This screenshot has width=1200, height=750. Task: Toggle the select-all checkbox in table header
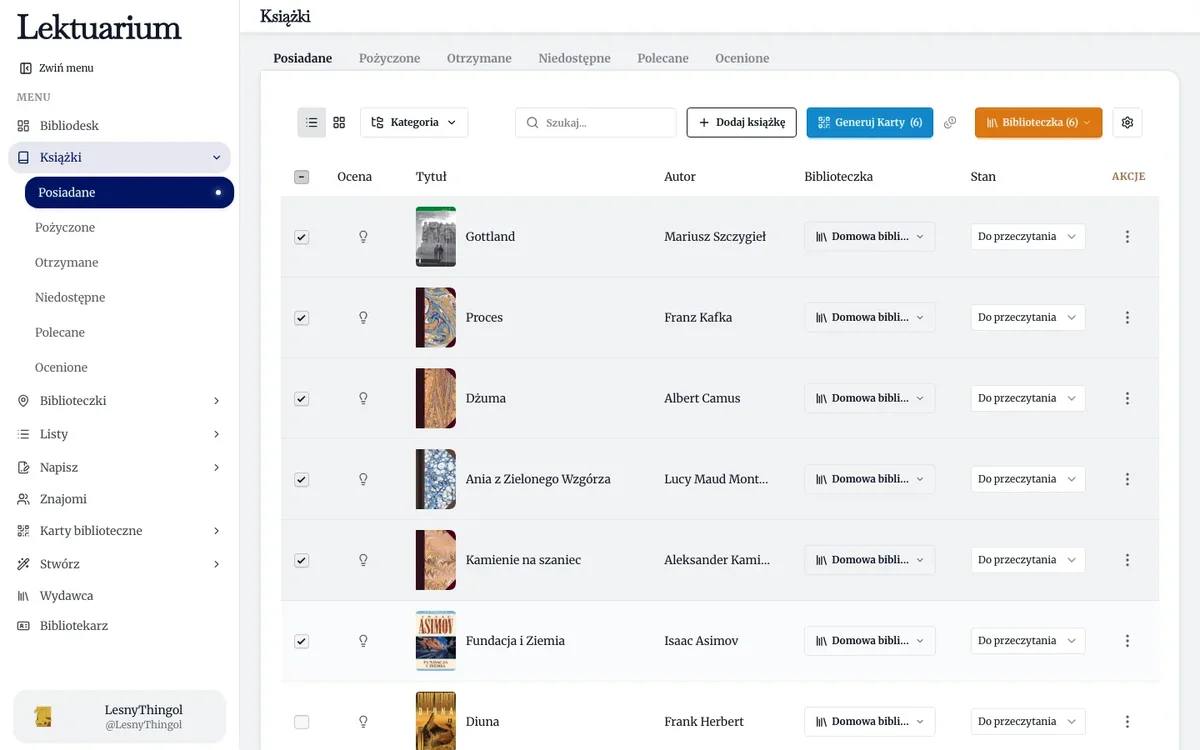click(302, 177)
